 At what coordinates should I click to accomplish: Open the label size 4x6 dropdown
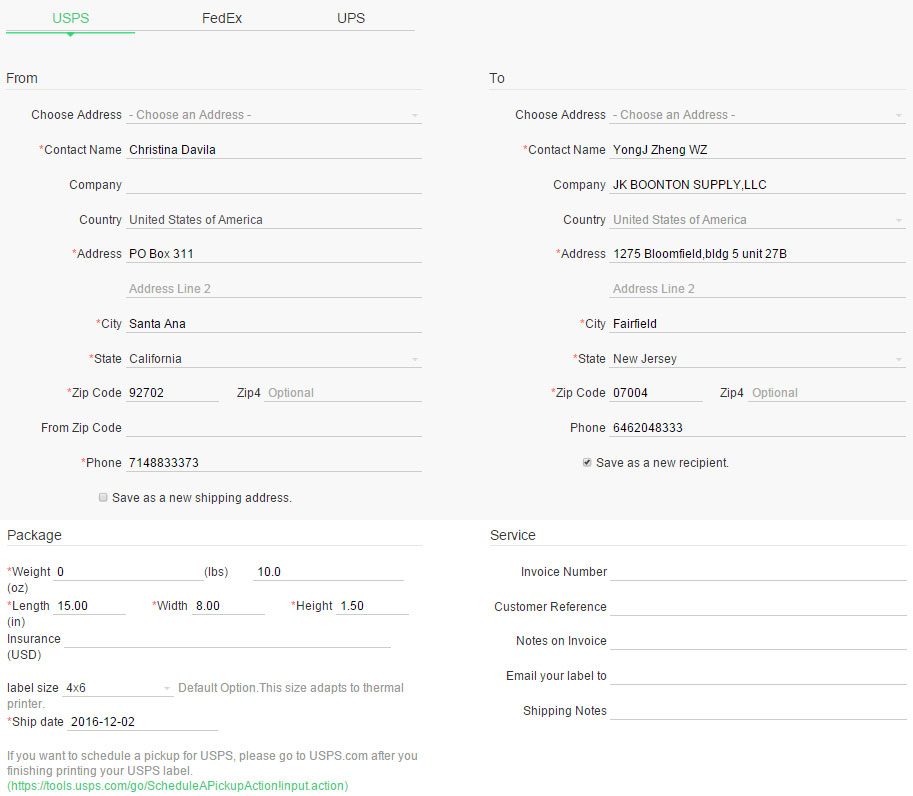coord(118,688)
